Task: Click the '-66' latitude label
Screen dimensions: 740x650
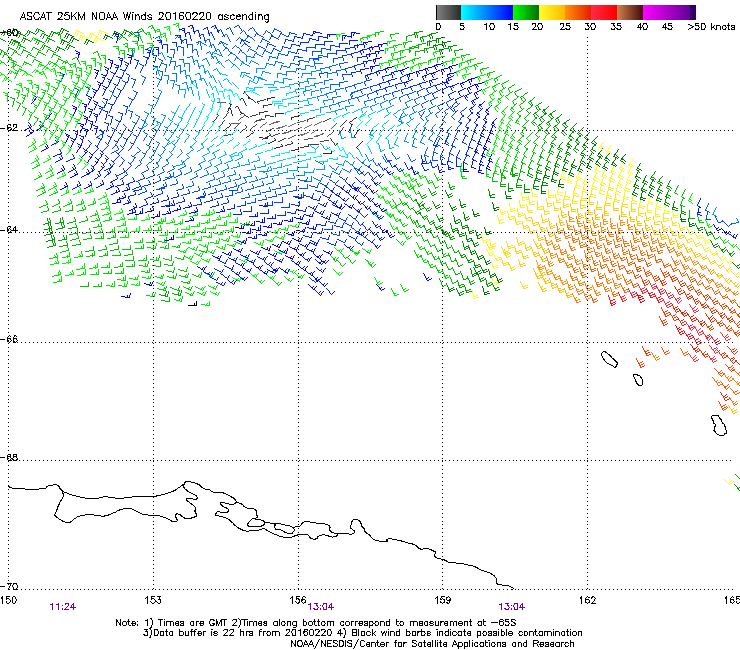Action: click(9, 339)
